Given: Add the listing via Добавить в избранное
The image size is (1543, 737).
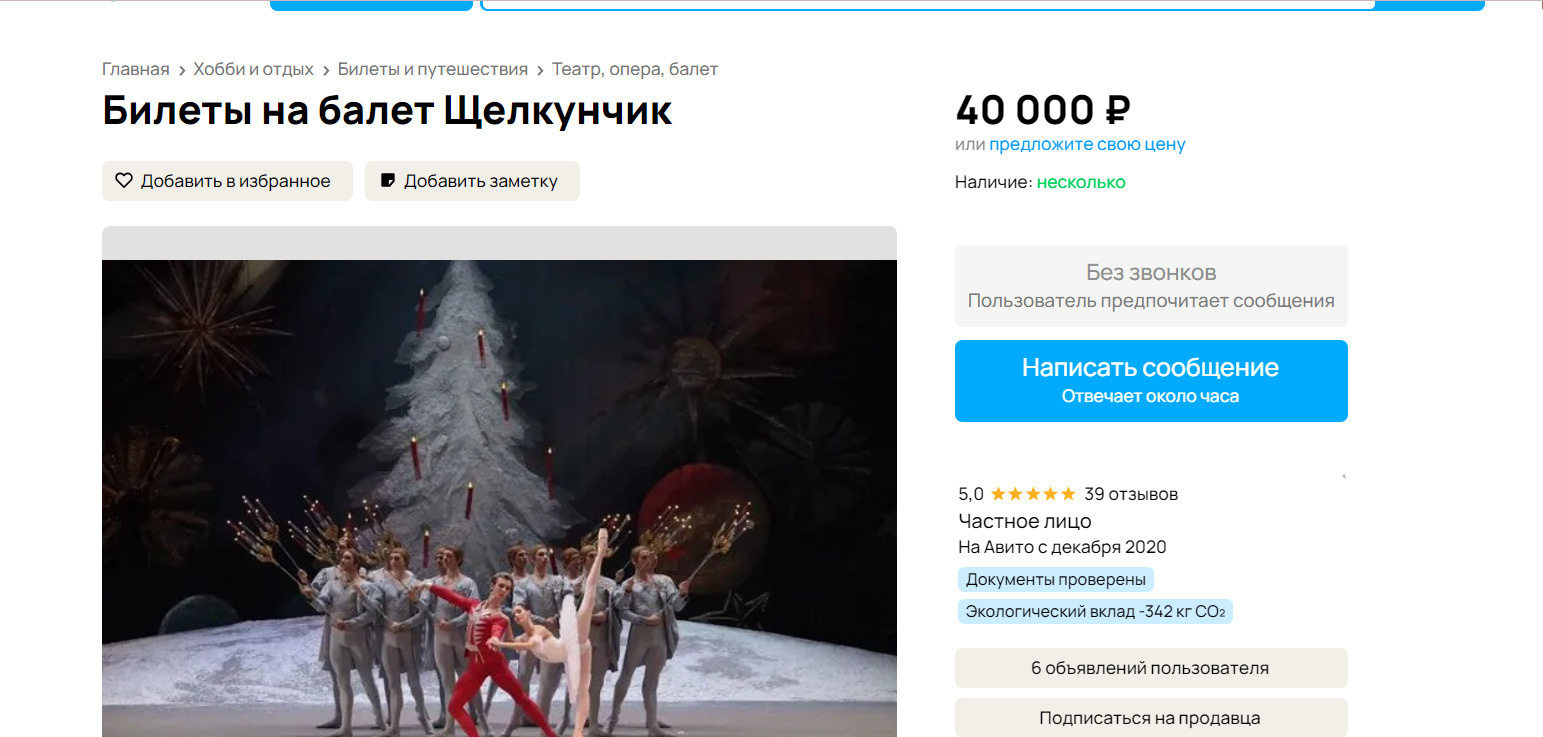Looking at the screenshot, I should click(227, 181).
